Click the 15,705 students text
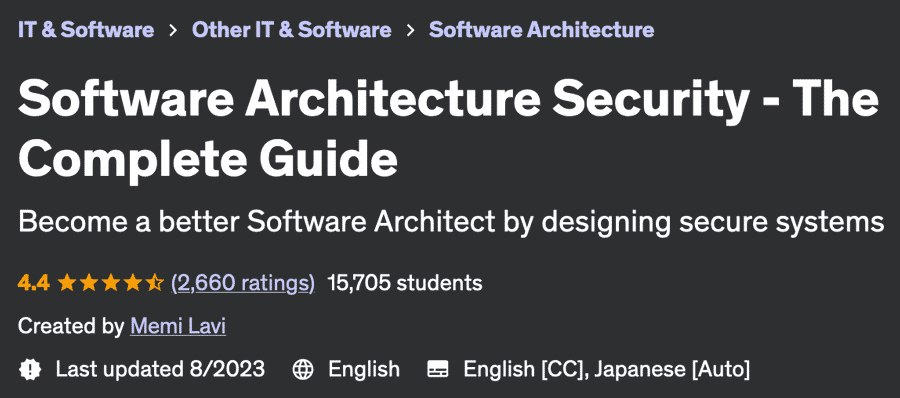900x398 pixels. pyautogui.click(x=405, y=283)
